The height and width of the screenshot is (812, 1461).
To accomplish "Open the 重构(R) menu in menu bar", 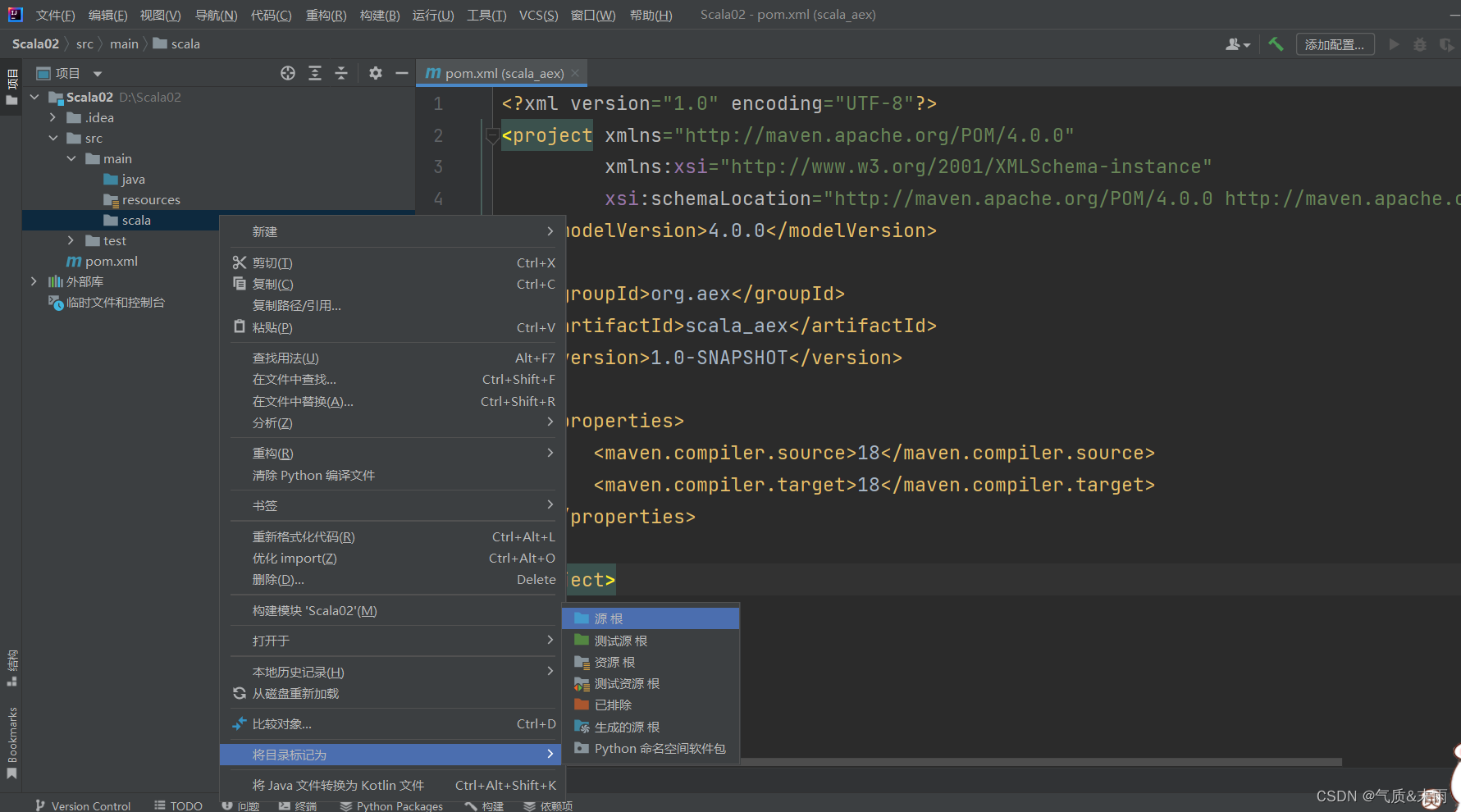I will (326, 15).
